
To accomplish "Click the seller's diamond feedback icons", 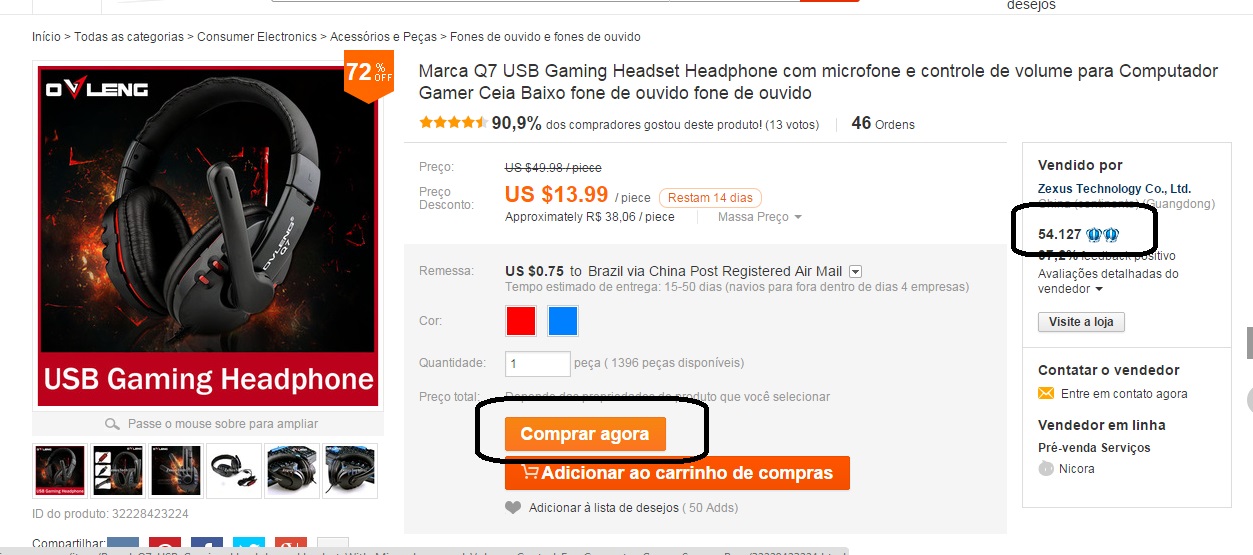I will pyautogui.click(x=1102, y=235).
